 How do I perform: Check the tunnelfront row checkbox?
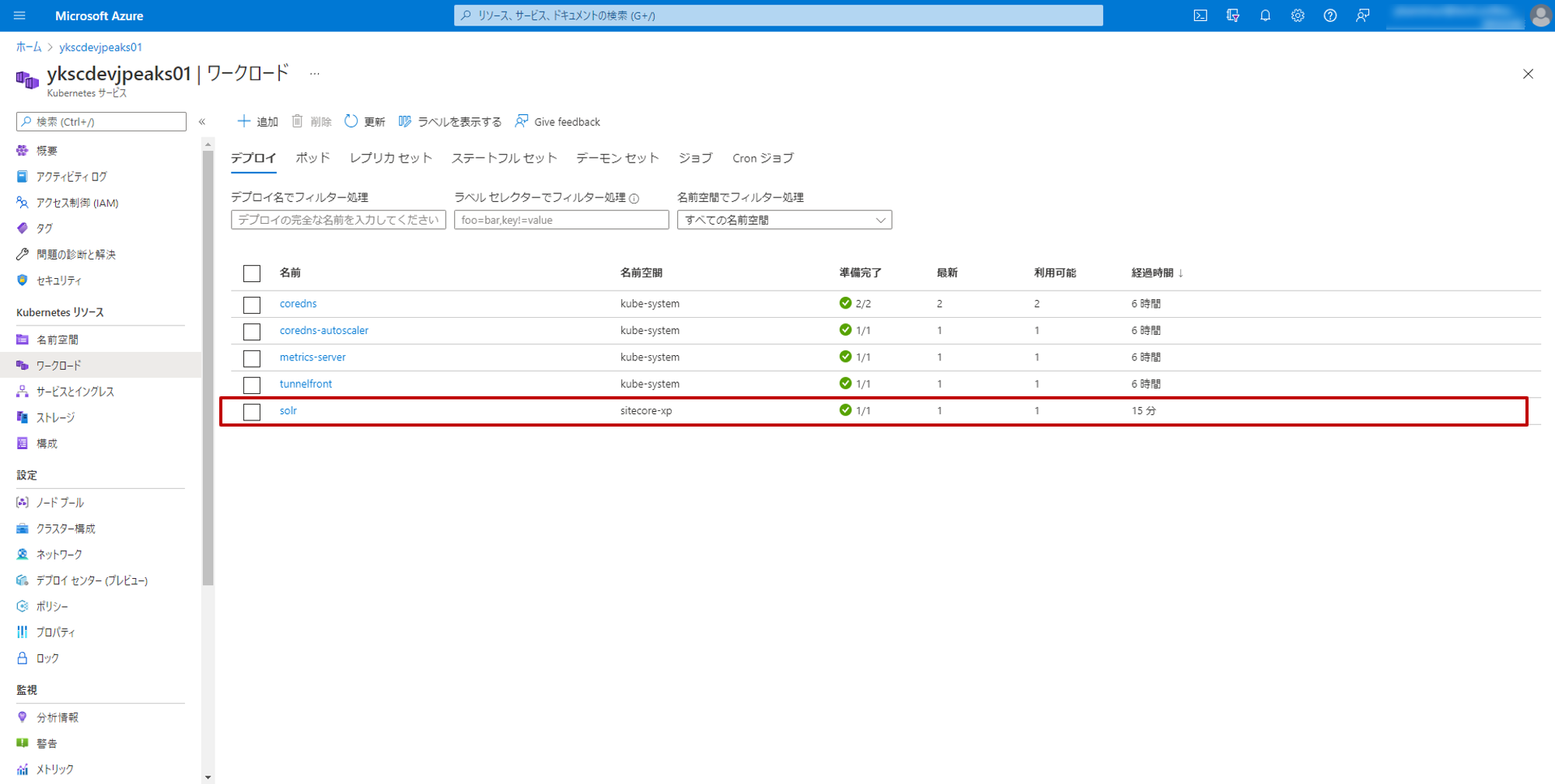[x=252, y=385]
